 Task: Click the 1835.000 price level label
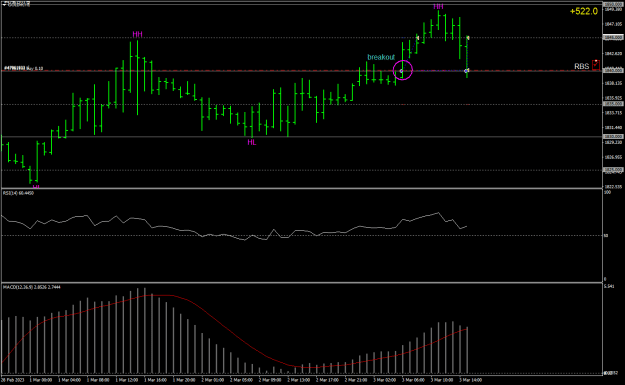[613, 104]
